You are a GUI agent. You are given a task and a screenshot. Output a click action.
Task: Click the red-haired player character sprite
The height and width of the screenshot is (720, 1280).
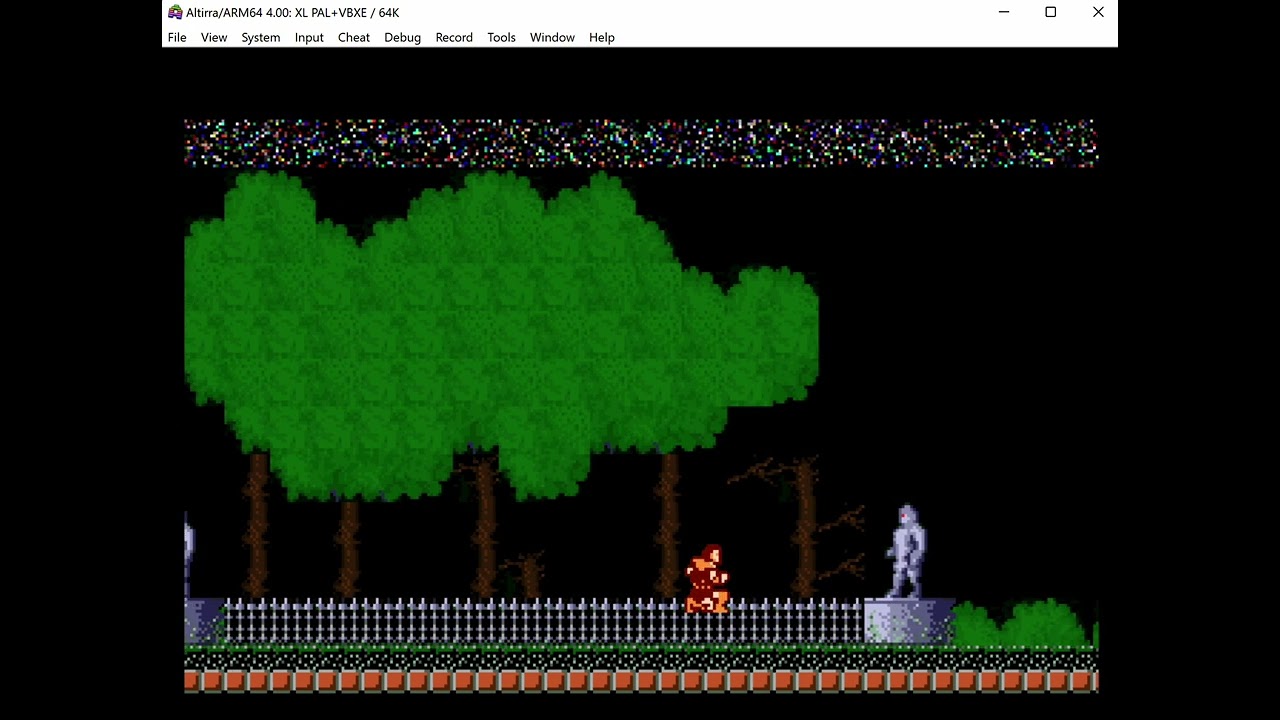tap(707, 579)
